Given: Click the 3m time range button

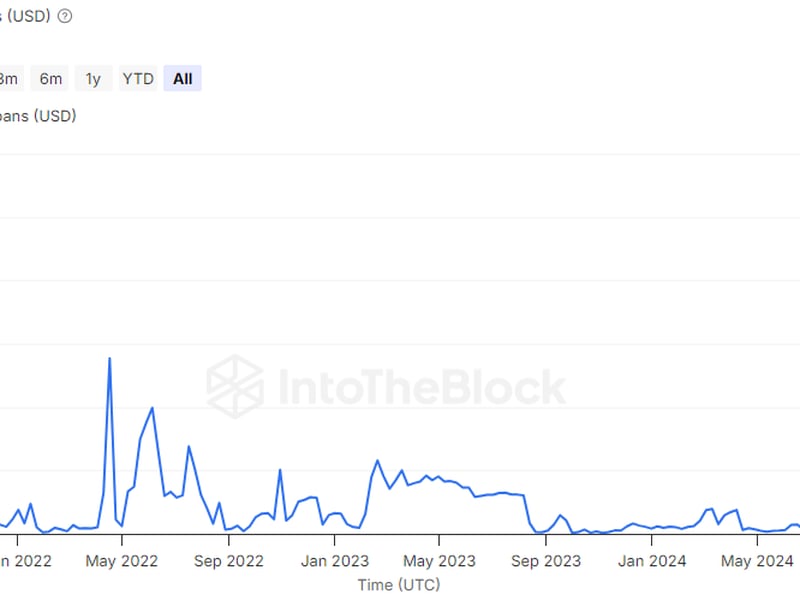Looking at the screenshot, I should tap(8, 78).
